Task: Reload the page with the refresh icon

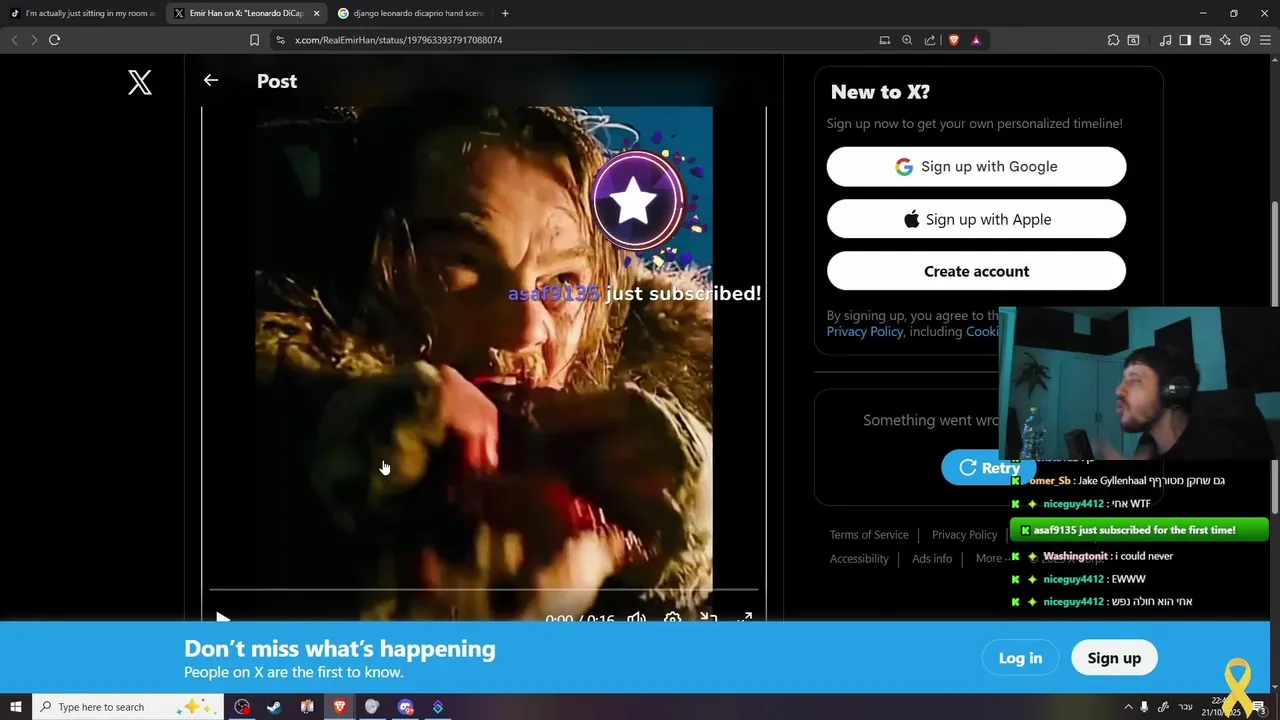Action: click(54, 40)
